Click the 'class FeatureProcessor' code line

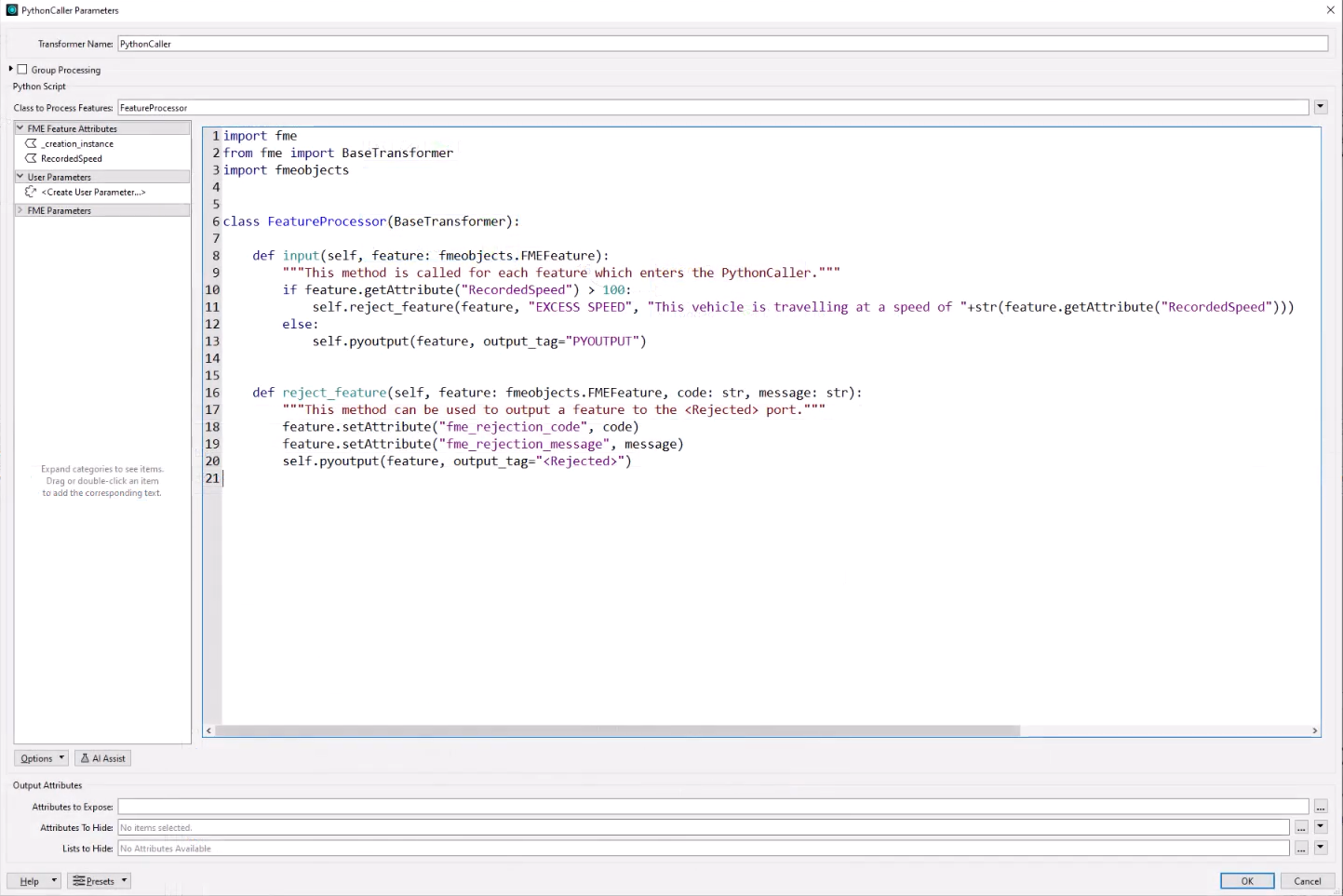click(x=371, y=221)
